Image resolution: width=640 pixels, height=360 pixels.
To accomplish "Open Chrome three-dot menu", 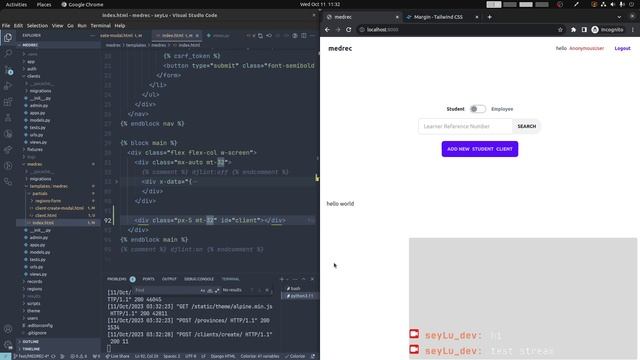I will click(x=633, y=30).
